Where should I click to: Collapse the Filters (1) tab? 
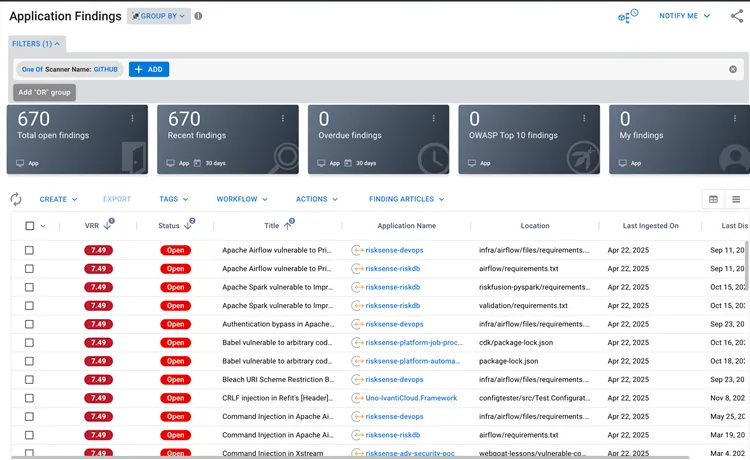pos(36,44)
